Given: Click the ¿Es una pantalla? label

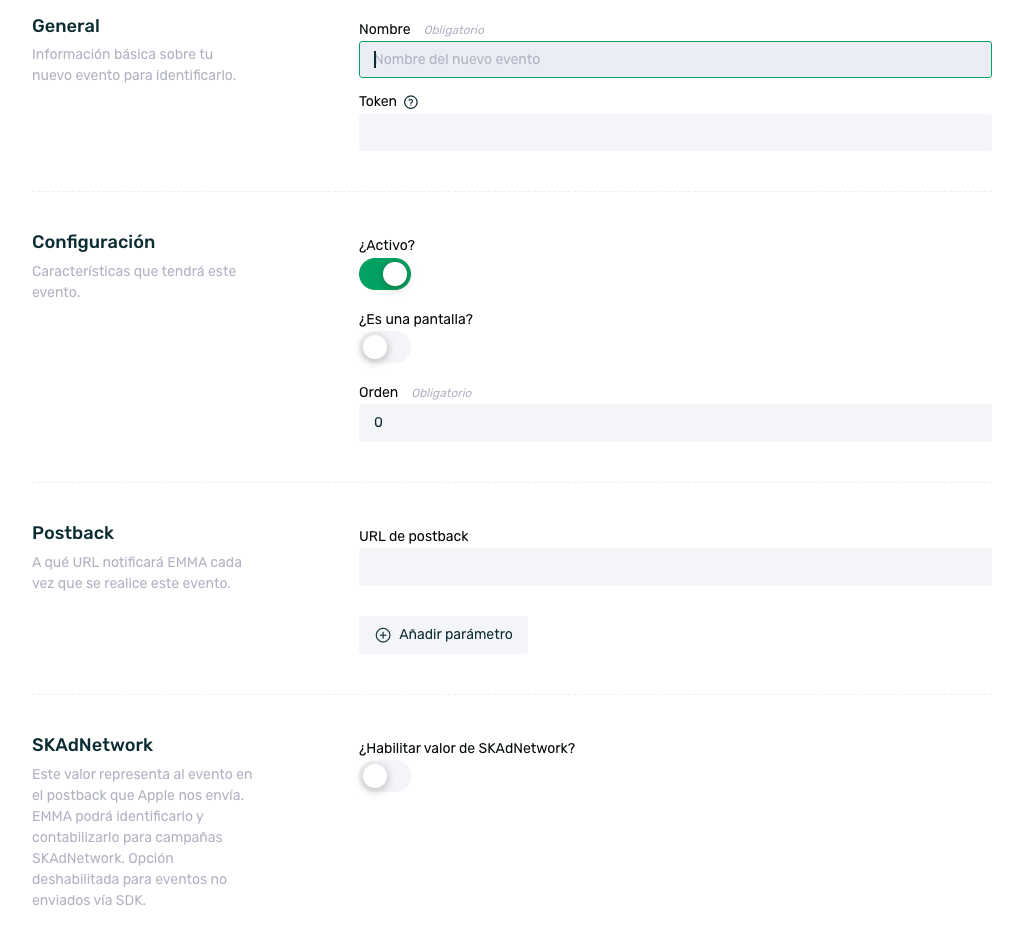Looking at the screenshot, I should point(416,319).
